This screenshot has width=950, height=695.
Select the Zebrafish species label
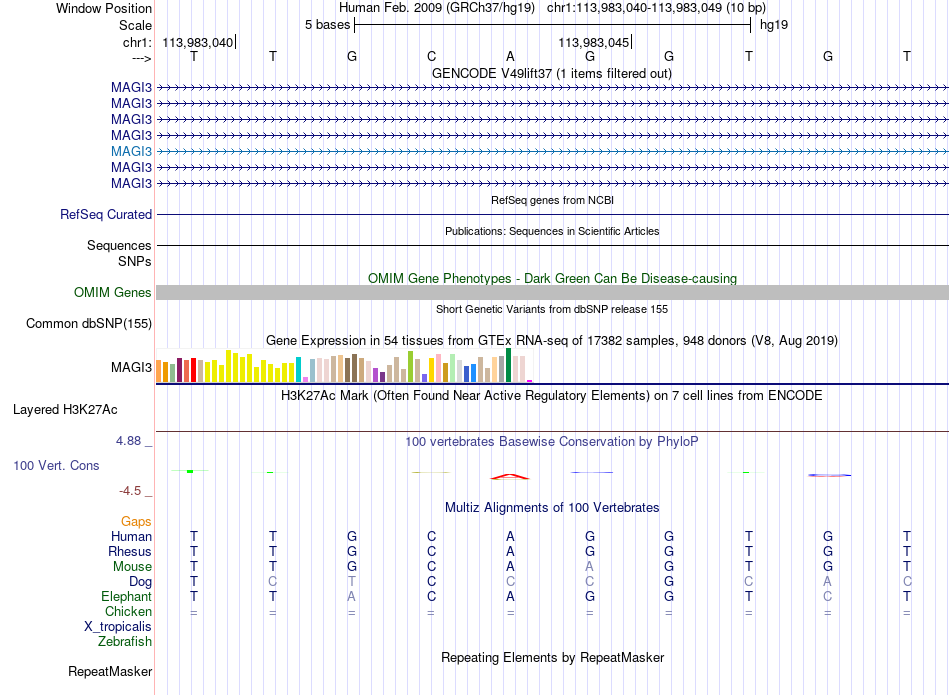coord(125,641)
